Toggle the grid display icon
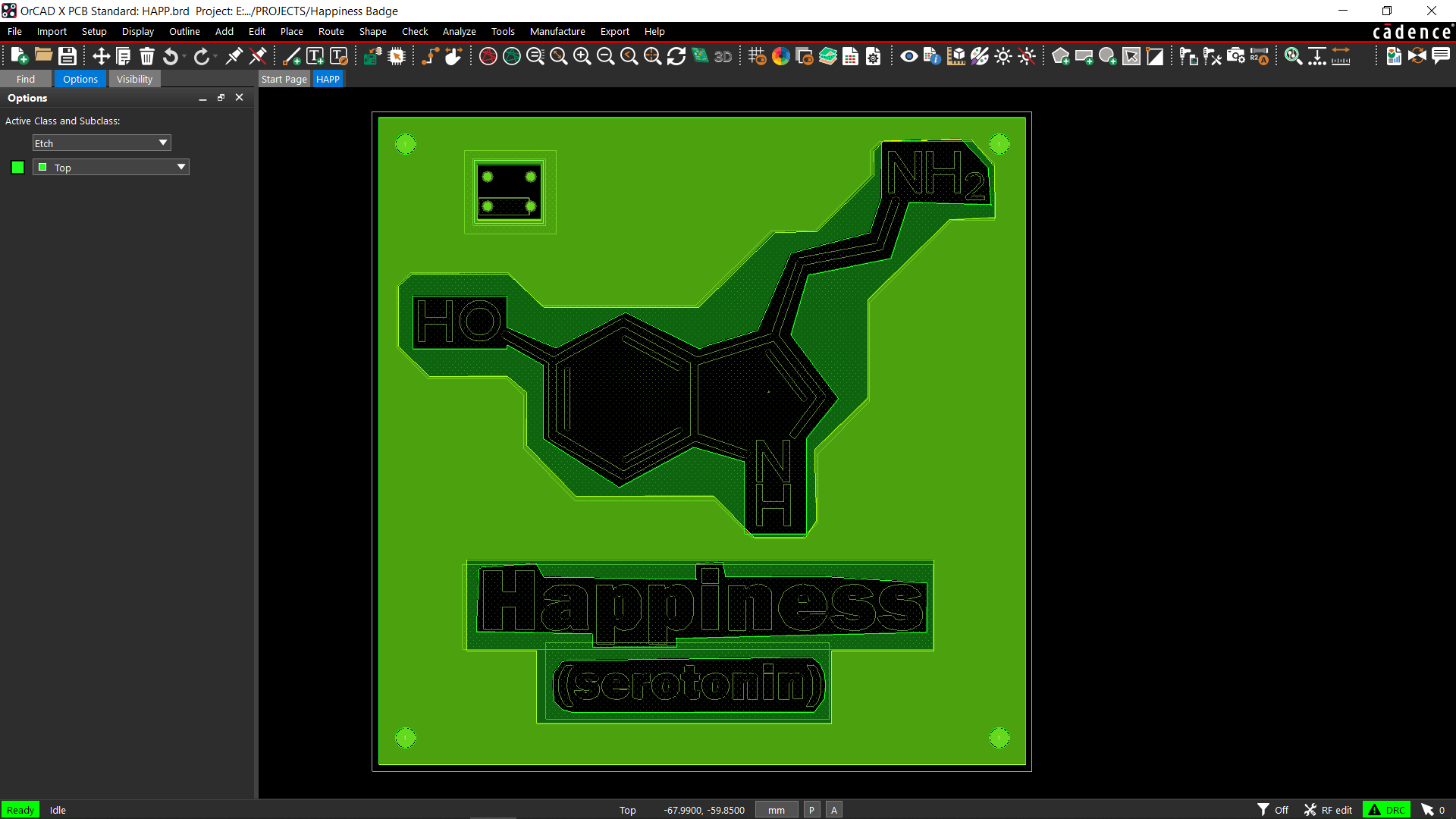This screenshot has height=819, width=1456. point(757,56)
